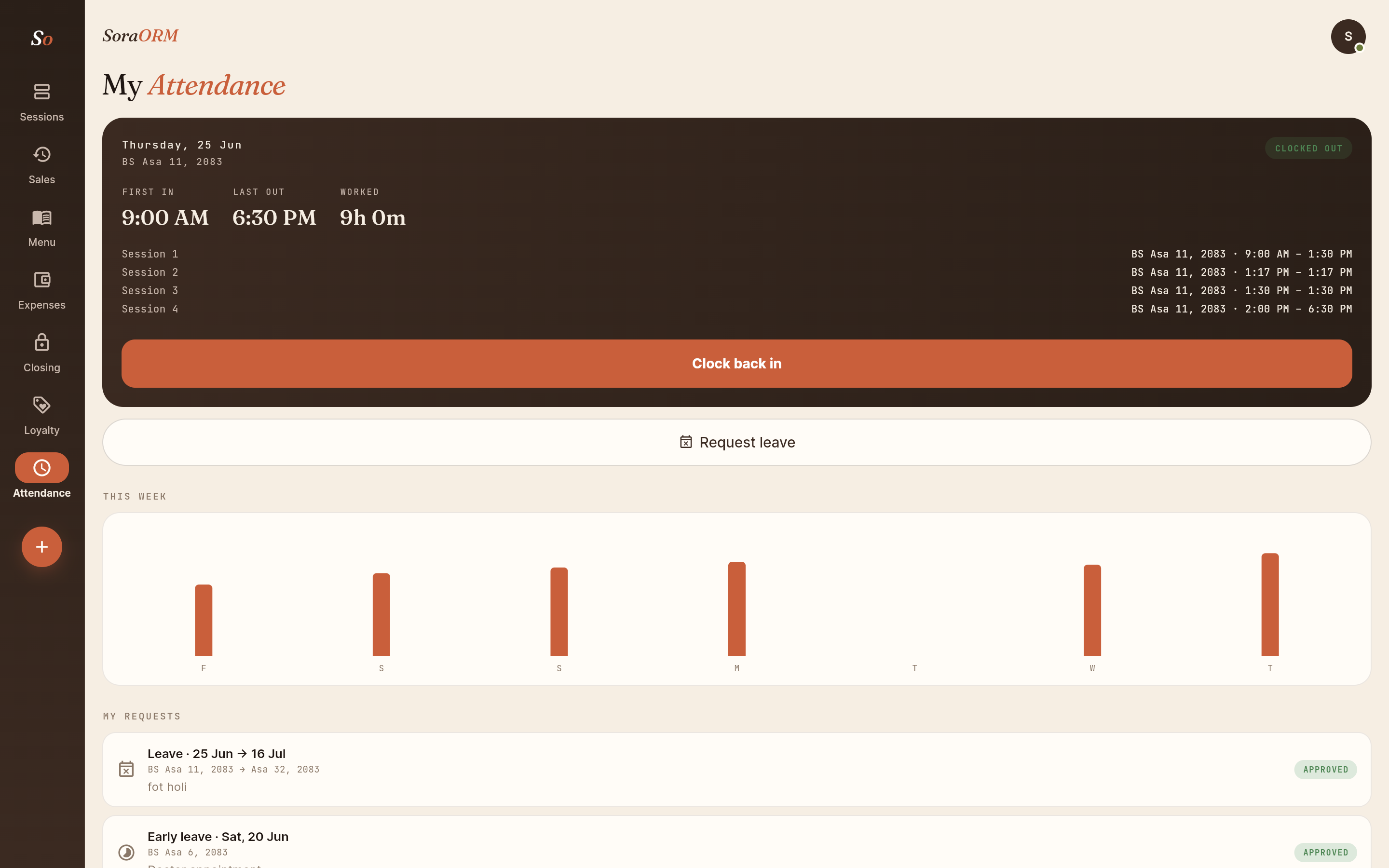The image size is (1389, 868).
Task: Select the Wednesday bar in weekly chart
Action: [x=1092, y=610]
